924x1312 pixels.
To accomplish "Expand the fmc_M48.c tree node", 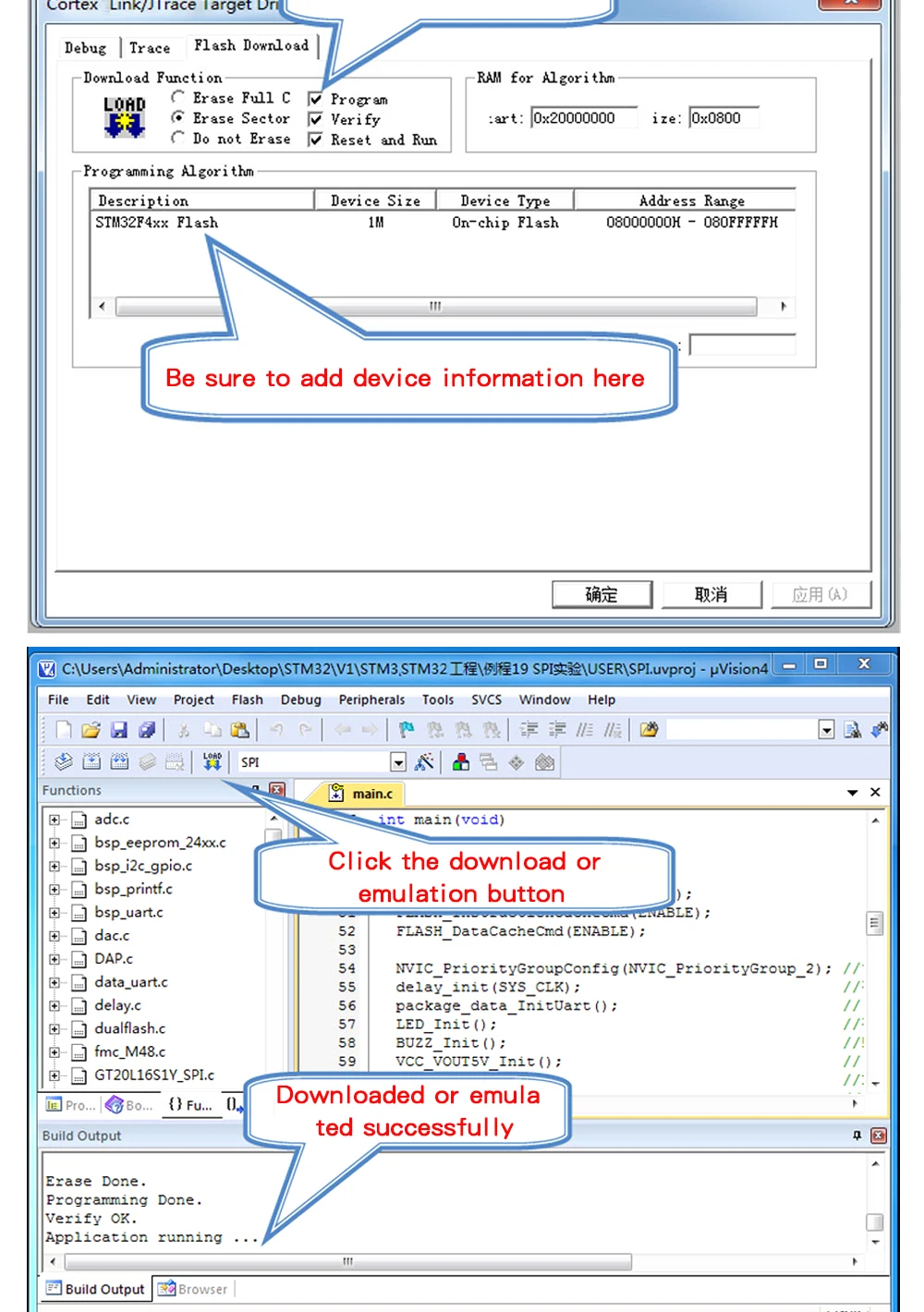I will tap(55, 1052).
